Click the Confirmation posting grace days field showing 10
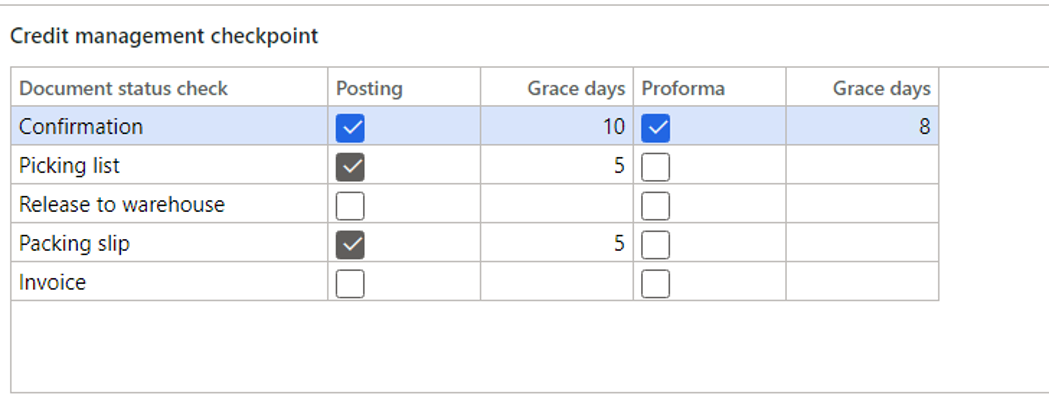1050x416 pixels. click(556, 127)
